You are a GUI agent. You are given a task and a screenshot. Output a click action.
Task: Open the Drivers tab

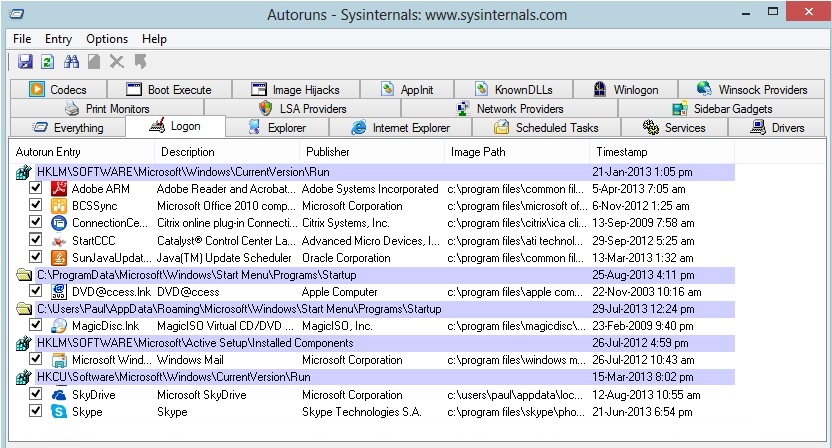(777, 128)
